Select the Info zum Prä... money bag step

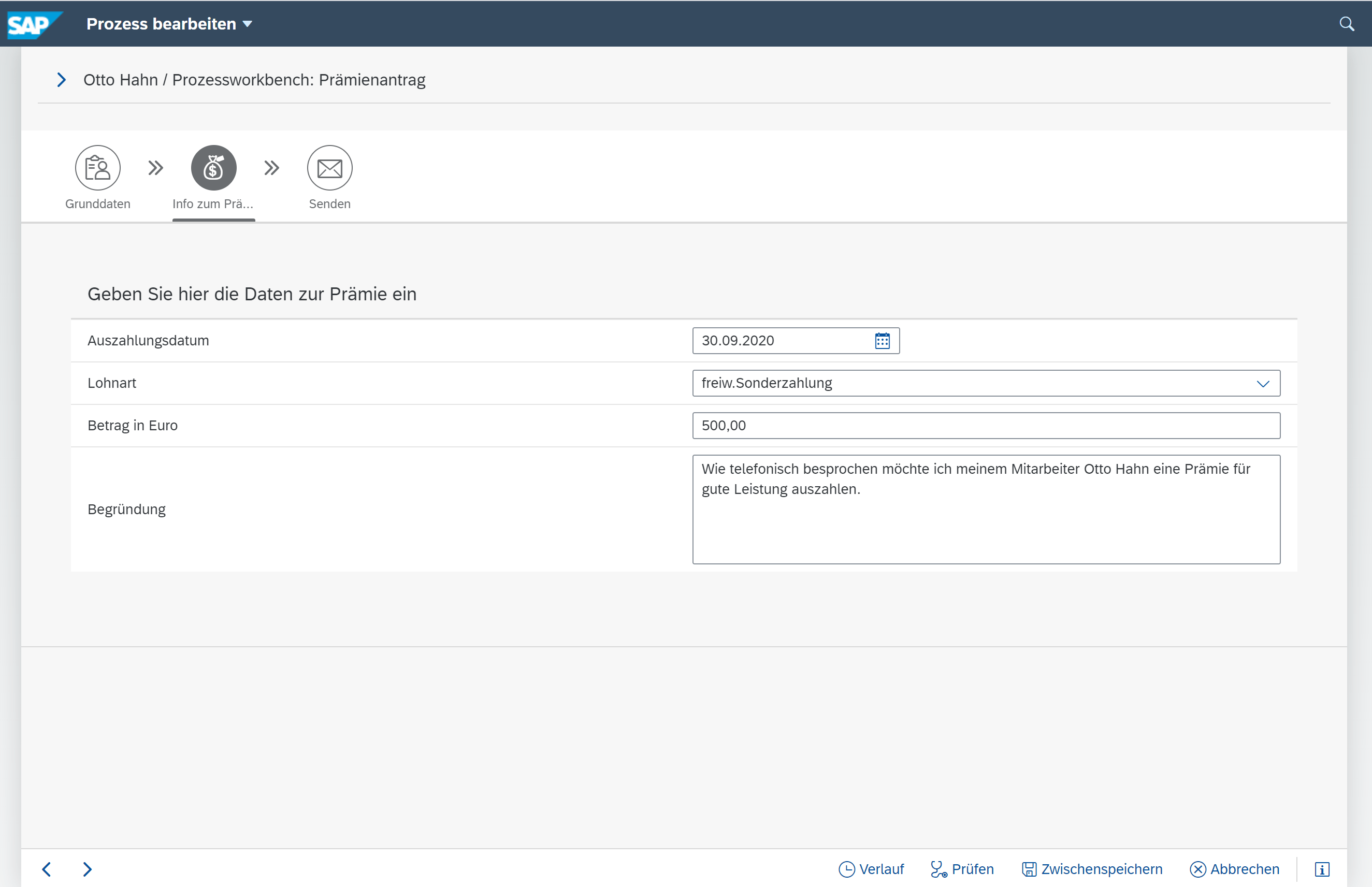click(214, 168)
